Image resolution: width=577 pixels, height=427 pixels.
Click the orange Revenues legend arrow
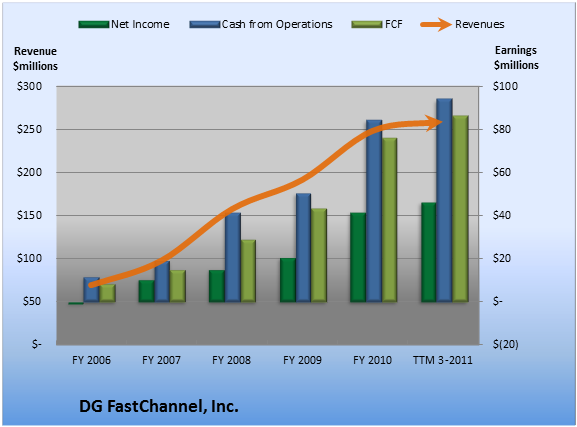point(436,24)
